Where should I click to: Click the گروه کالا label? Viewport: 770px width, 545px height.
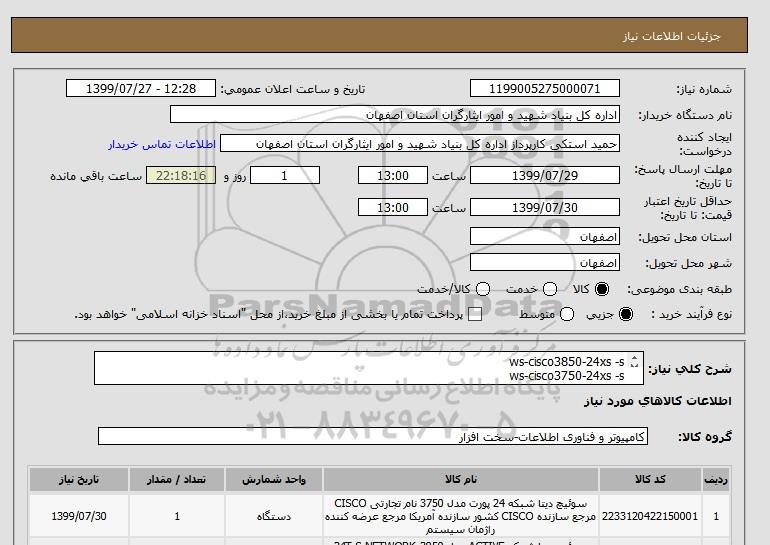tap(705, 436)
